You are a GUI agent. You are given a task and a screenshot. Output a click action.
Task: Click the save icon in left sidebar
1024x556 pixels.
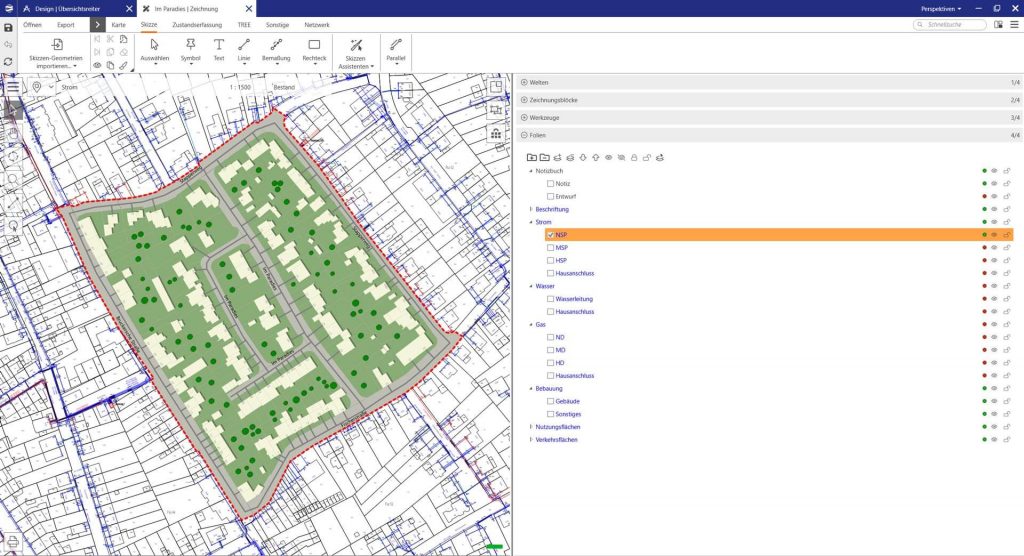coord(9,27)
